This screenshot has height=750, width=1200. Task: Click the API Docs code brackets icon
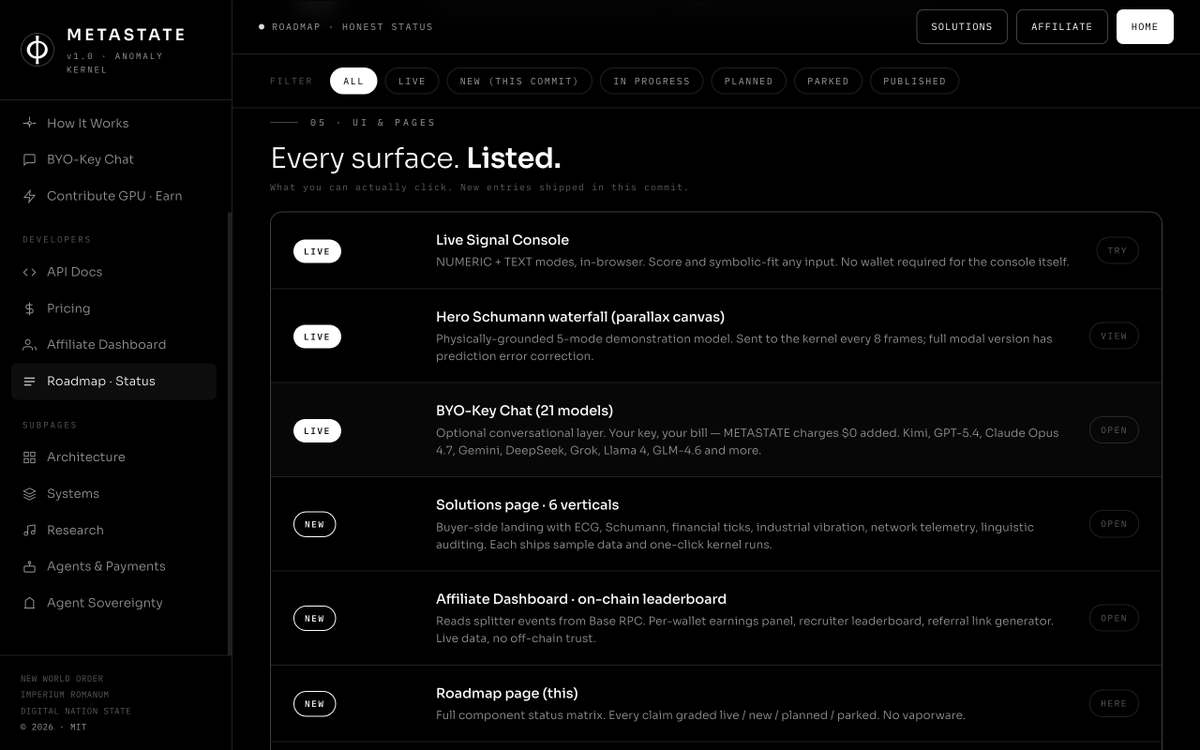(x=29, y=272)
